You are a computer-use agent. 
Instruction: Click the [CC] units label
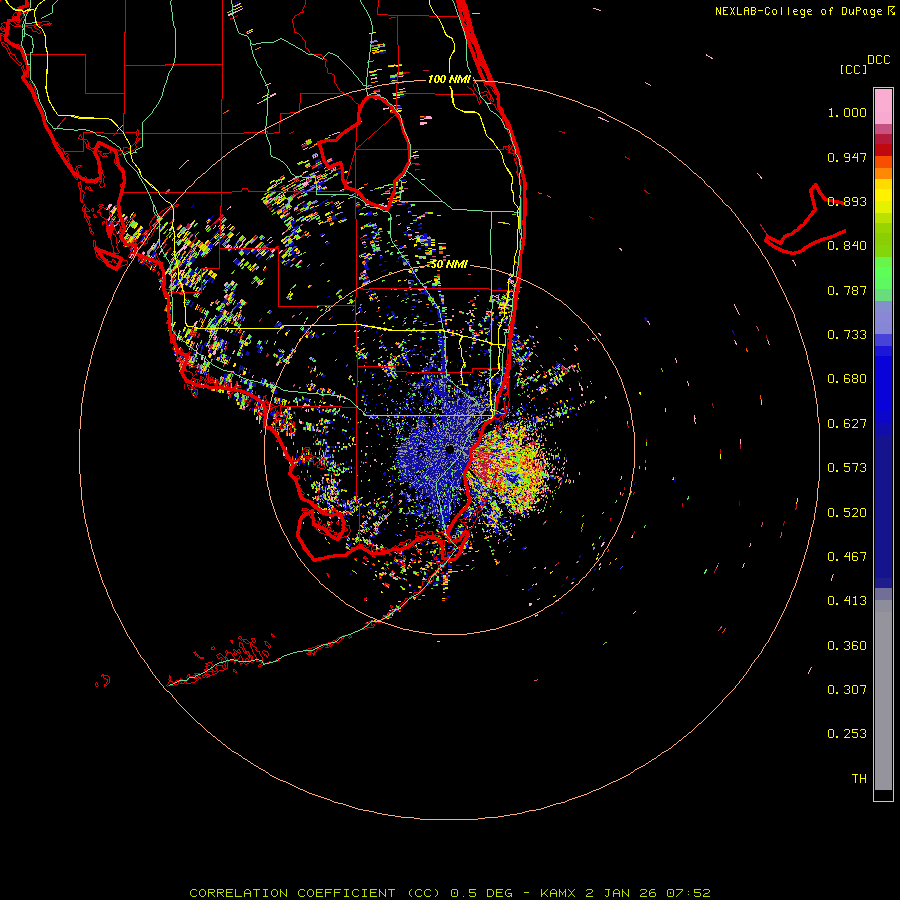click(x=854, y=69)
